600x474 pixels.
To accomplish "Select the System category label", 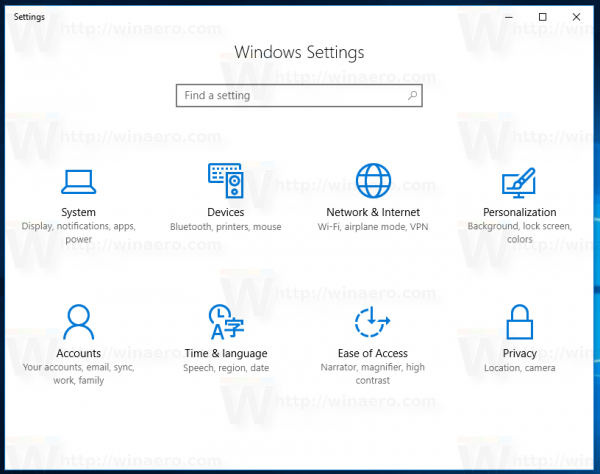I will pos(78,212).
